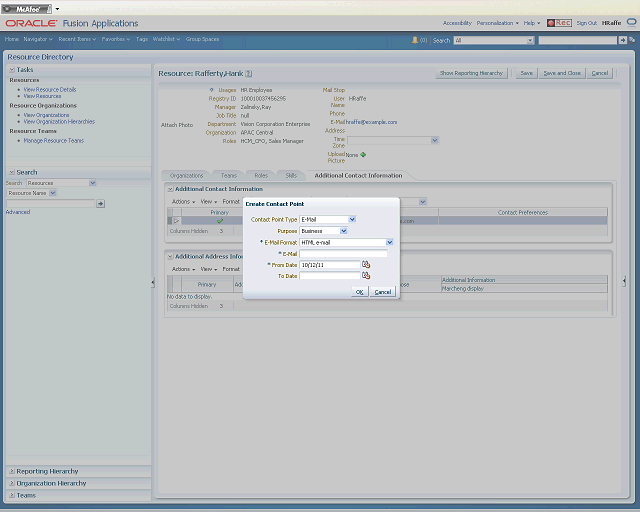Click Cancel button in resource header

click(600, 73)
